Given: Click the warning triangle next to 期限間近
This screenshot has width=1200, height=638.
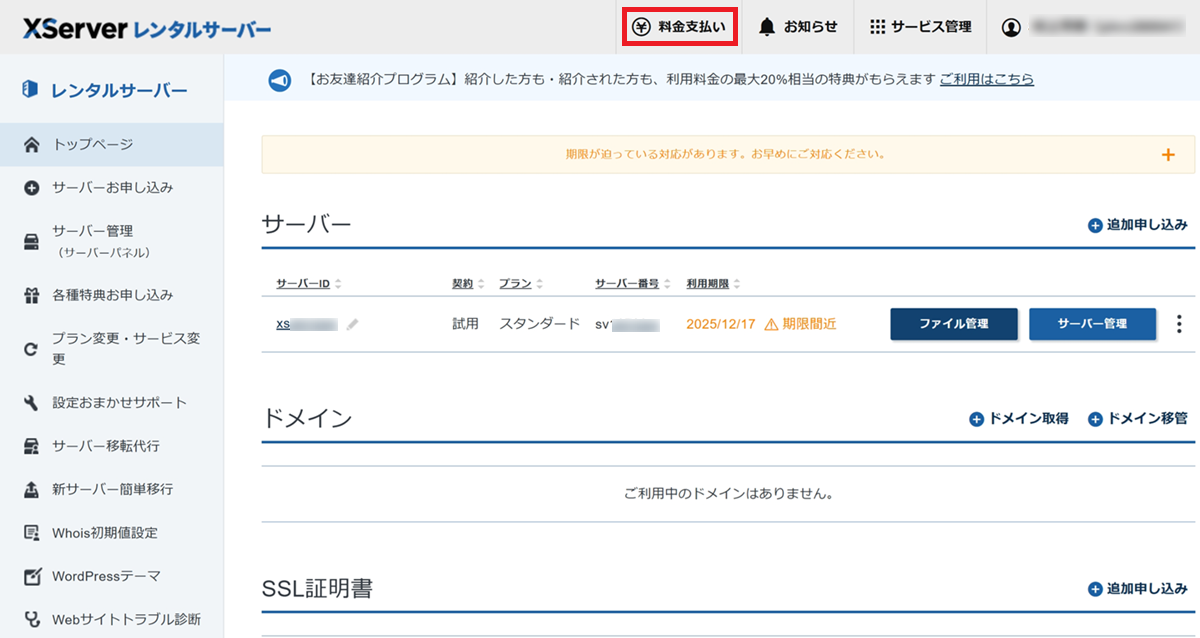Looking at the screenshot, I should (771, 324).
